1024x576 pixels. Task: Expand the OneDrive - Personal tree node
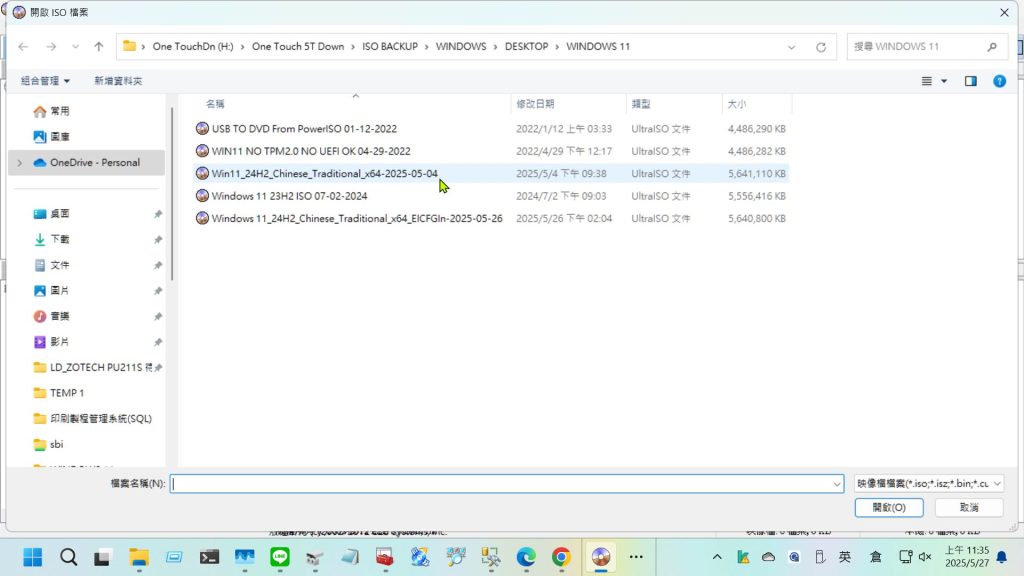coord(19,163)
